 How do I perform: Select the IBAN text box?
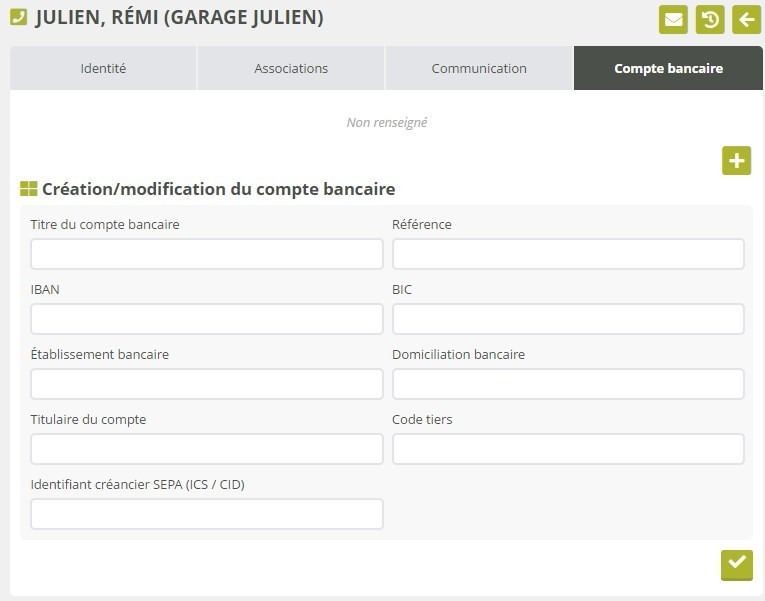pos(207,319)
